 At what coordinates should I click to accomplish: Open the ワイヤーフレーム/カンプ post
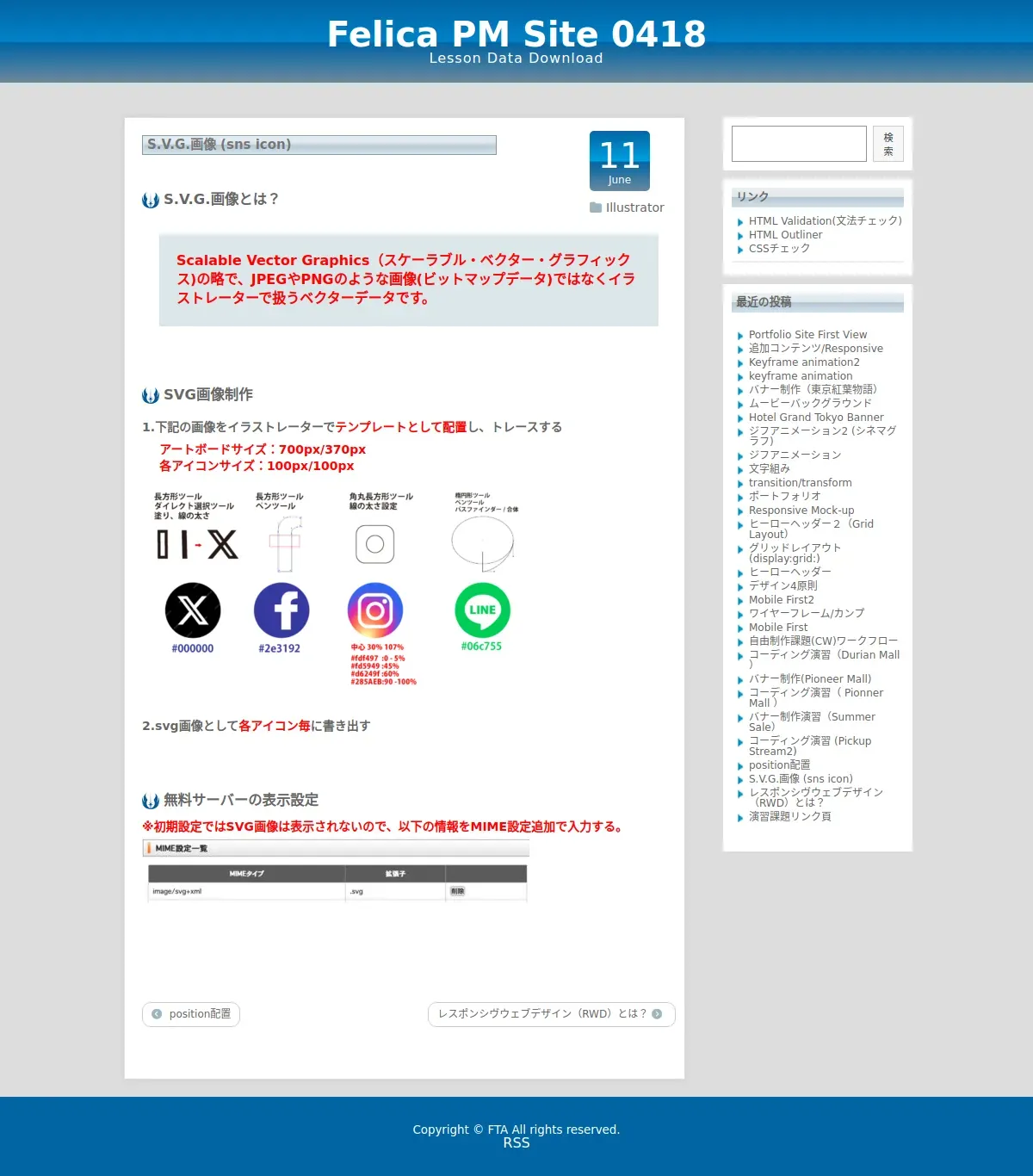coord(807,613)
